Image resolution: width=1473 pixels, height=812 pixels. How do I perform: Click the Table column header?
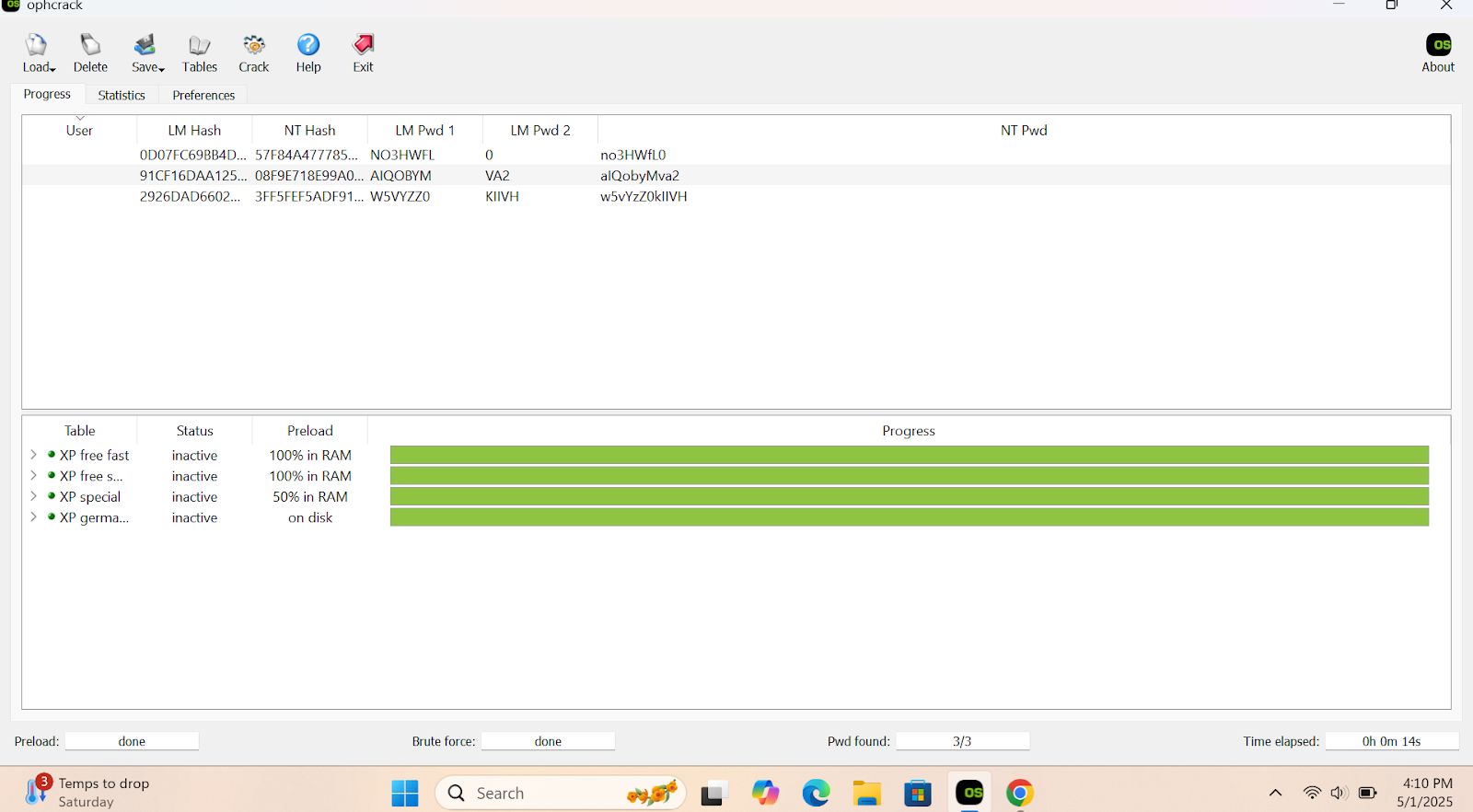click(79, 430)
